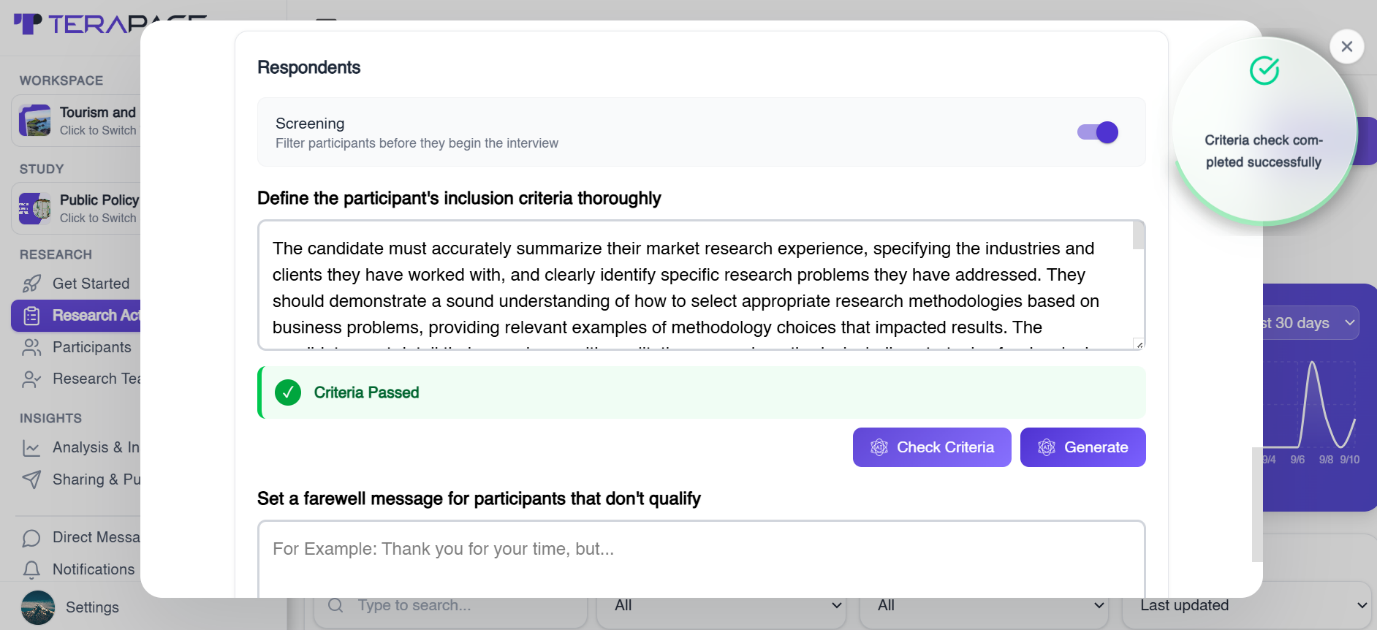Open Research Activities in the sidebar
The width and height of the screenshot is (1377, 630).
click(x=76, y=315)
